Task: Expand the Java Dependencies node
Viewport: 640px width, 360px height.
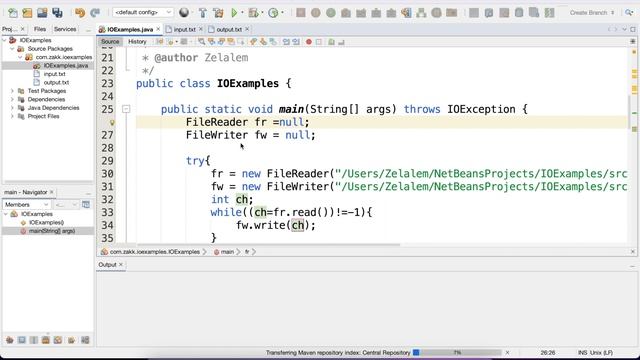Action: point(12,108)
